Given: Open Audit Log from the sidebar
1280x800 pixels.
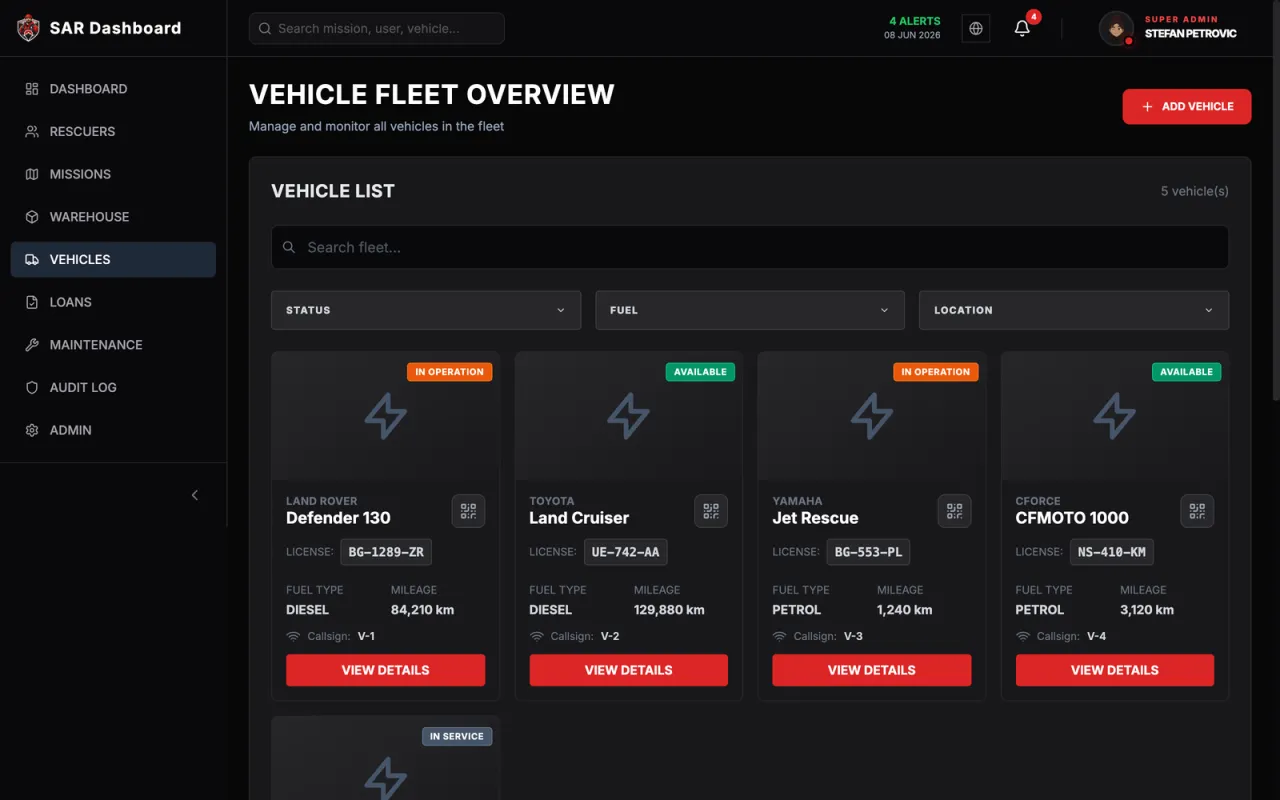Looking at the screenshot, I should tap(113, 388).
